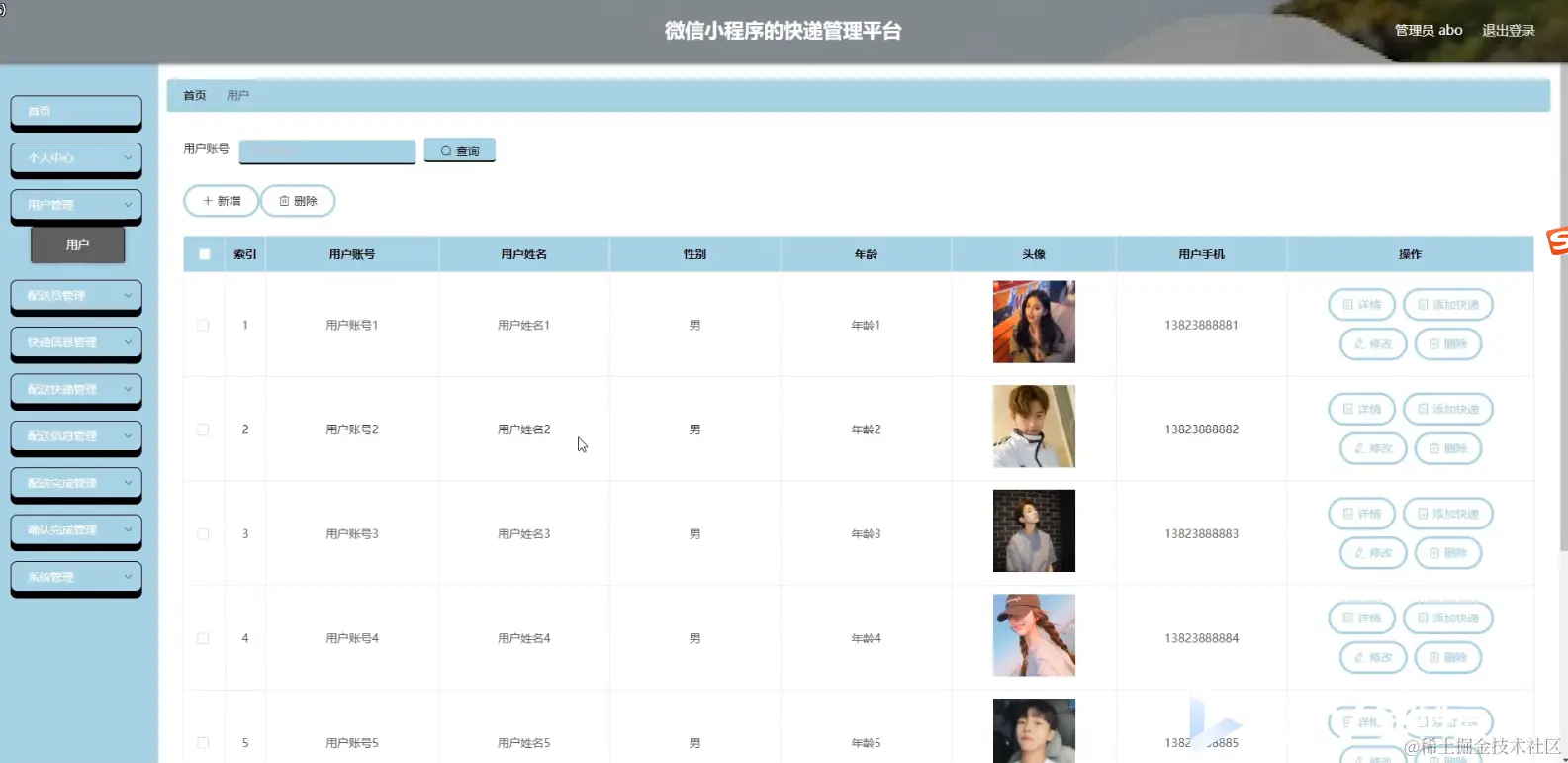
Task: Collapse the 用户管理 sidebar menu
Action: click(x=76, y=205)
